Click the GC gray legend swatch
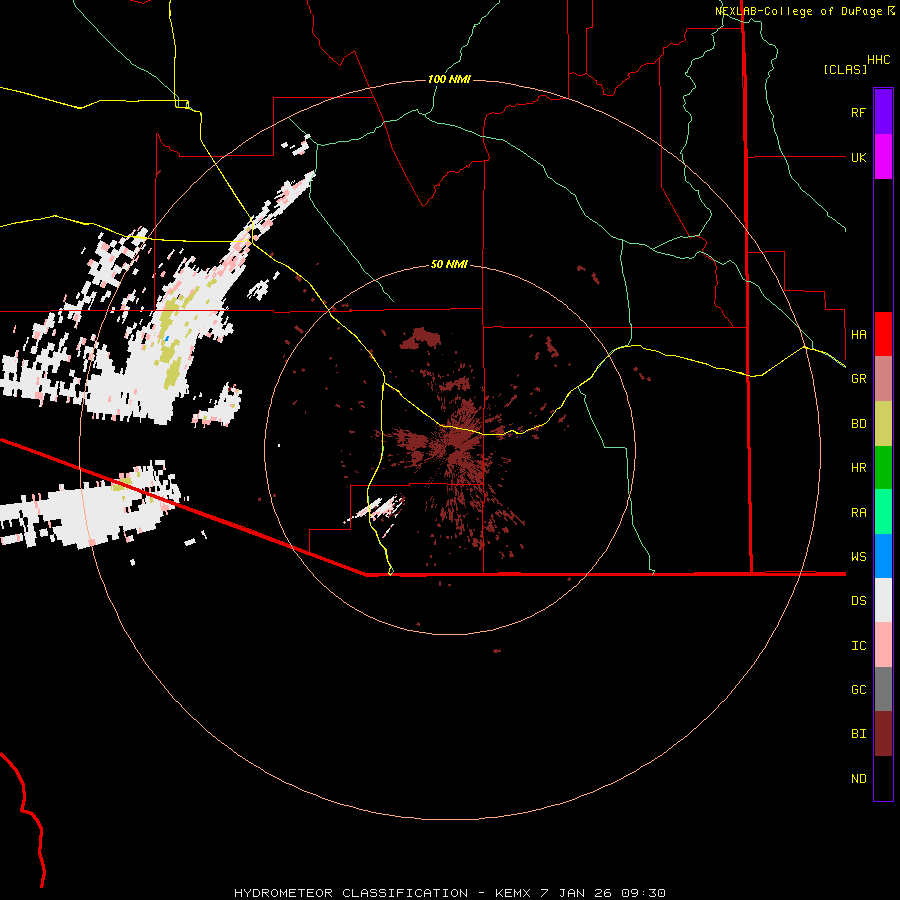Image resolution: width=900 pixels, height=900 pixels. coord(883,689)
